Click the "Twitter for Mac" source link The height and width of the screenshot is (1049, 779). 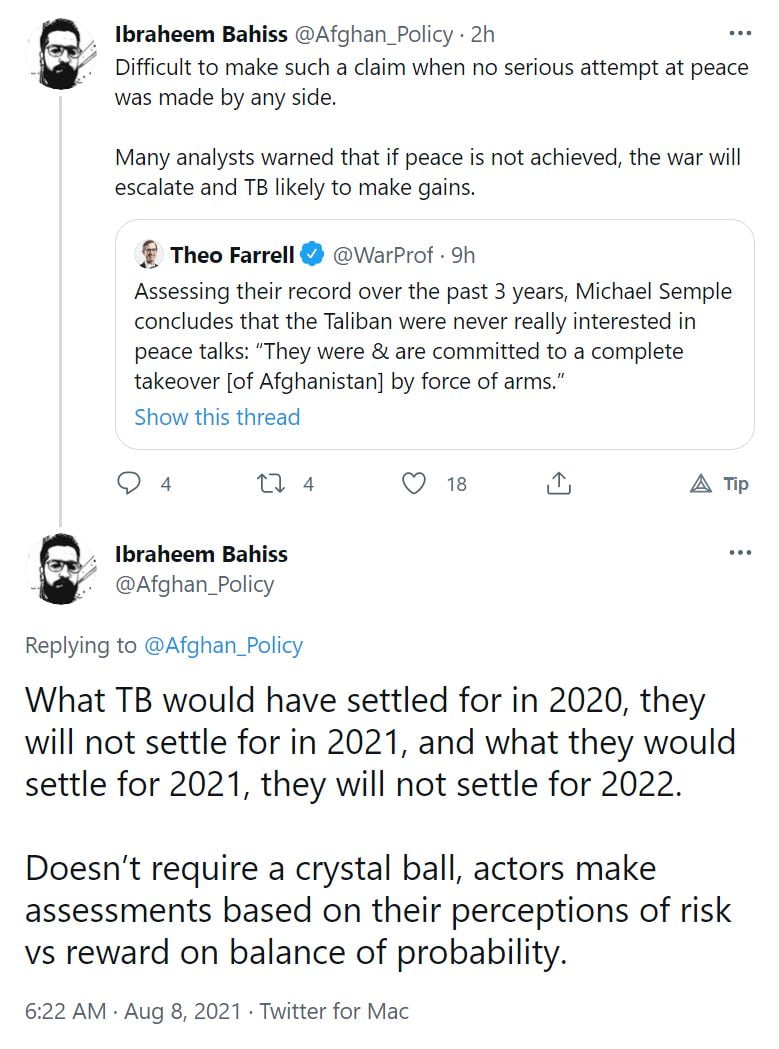[x=334, y=1011]
